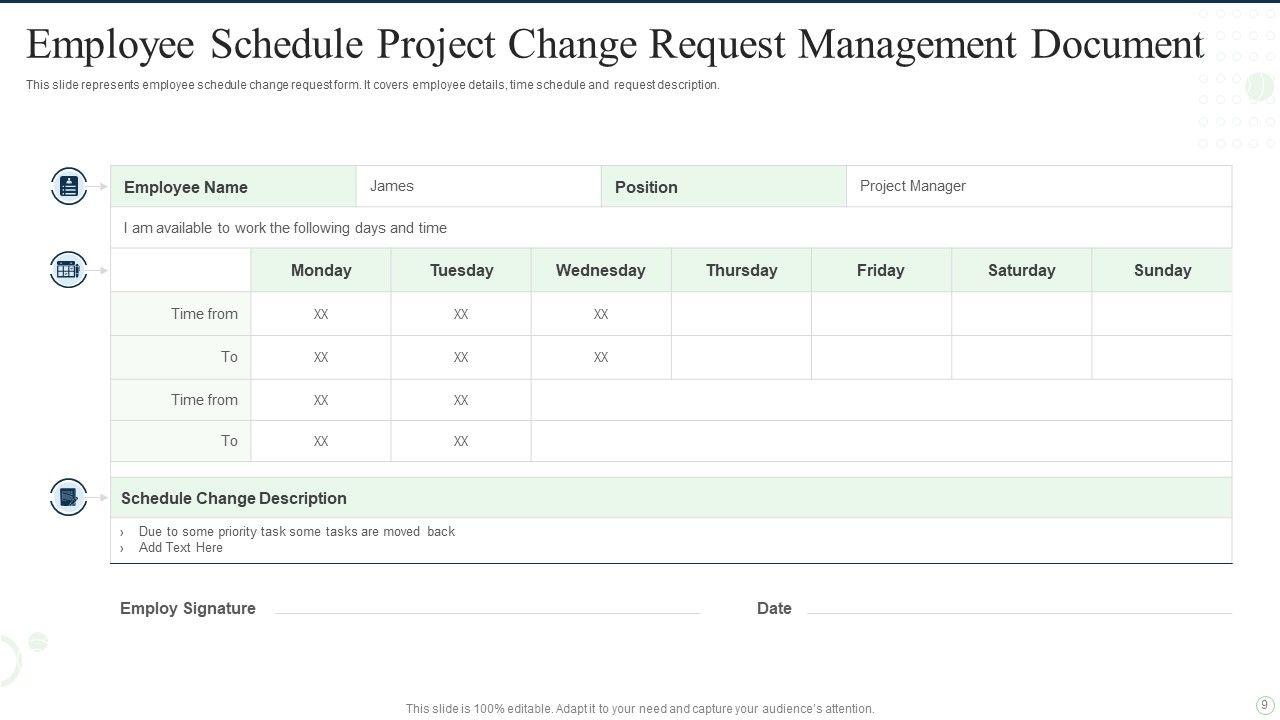The image size is (1280, 720).
Task: Click the 'I am available to work' row
Action: click(x=285, y=228)
